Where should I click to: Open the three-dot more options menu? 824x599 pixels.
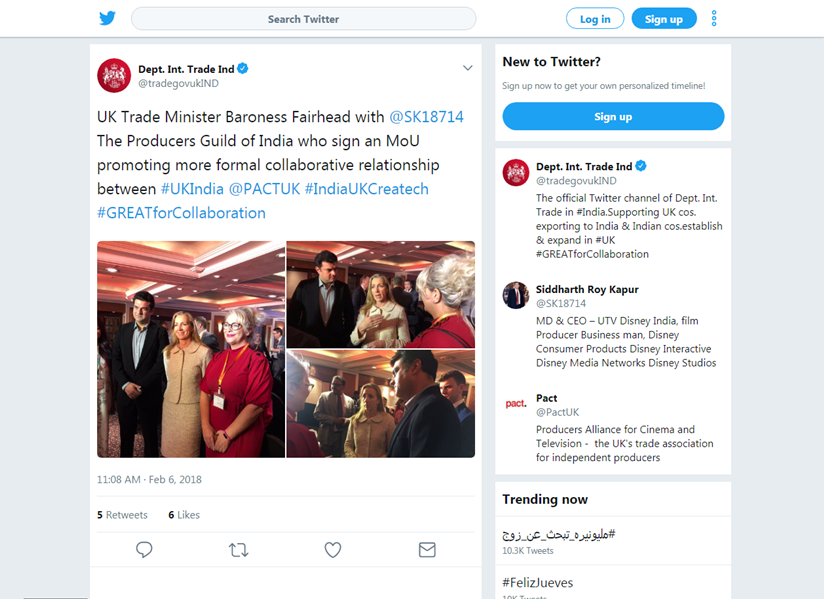[714, 18]
